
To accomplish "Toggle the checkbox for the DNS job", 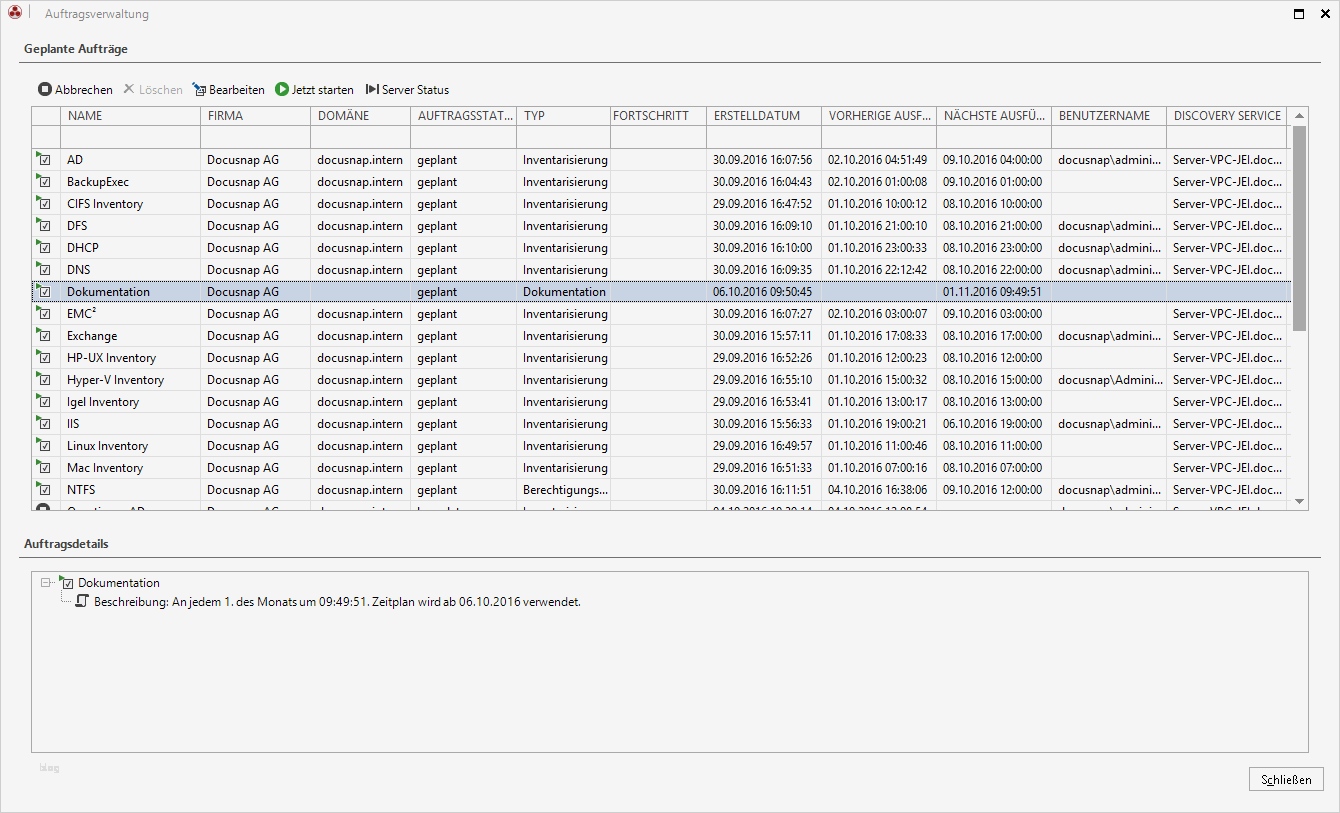I will tap(45, 270).
